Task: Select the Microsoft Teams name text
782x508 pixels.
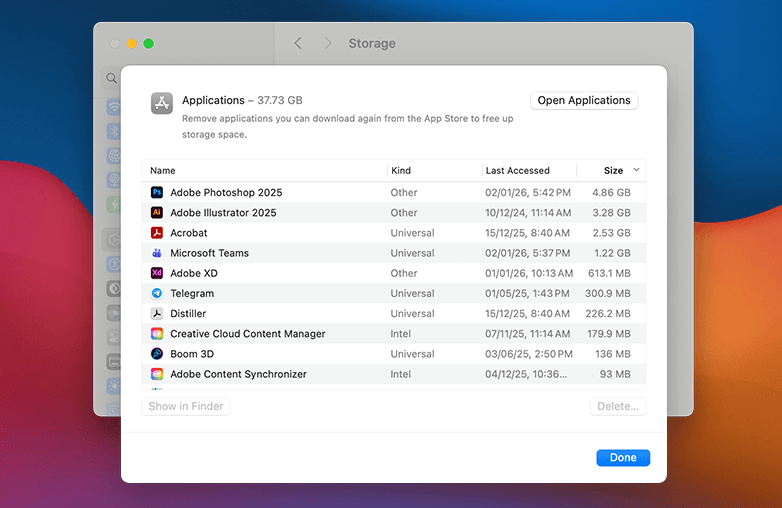Action: pos(209,253)
